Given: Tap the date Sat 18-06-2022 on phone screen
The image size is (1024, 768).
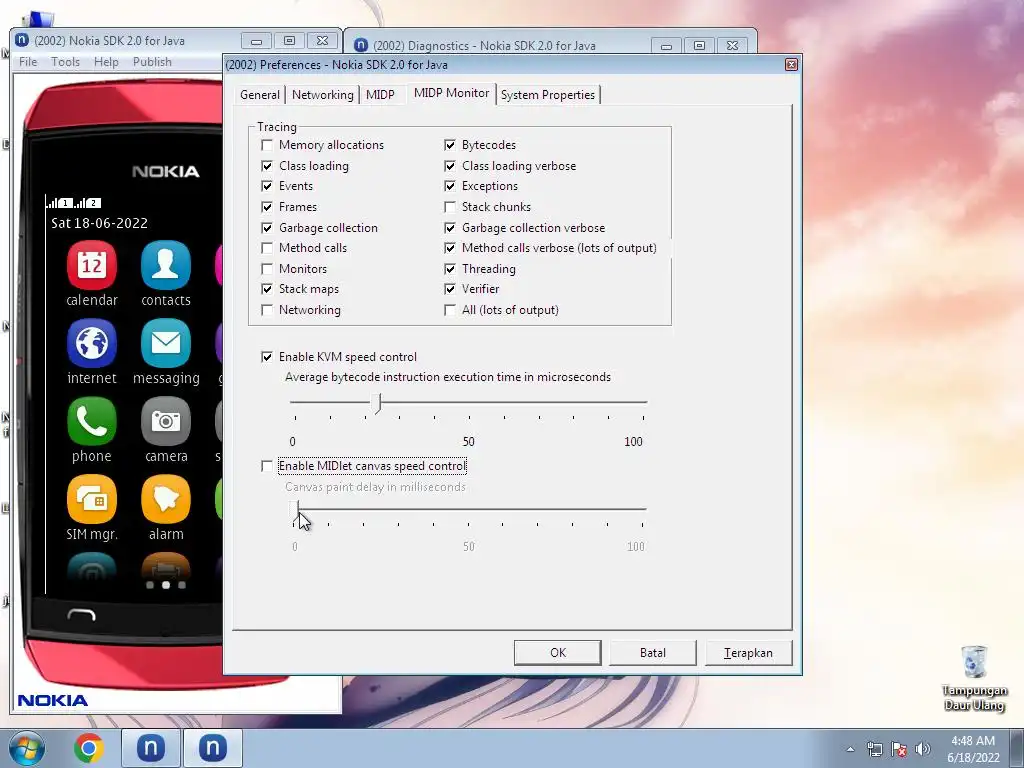Looking at the screenshot, I should pos(99,223).
